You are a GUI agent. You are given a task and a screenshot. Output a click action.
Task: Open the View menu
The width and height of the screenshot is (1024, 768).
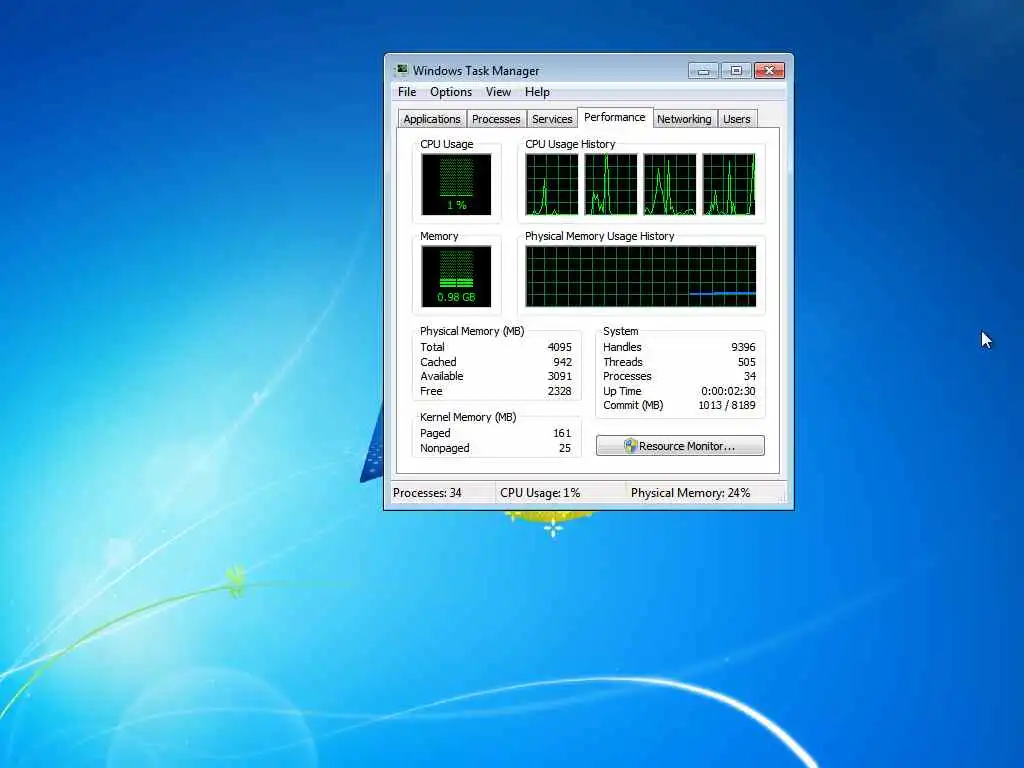(498, 92)
